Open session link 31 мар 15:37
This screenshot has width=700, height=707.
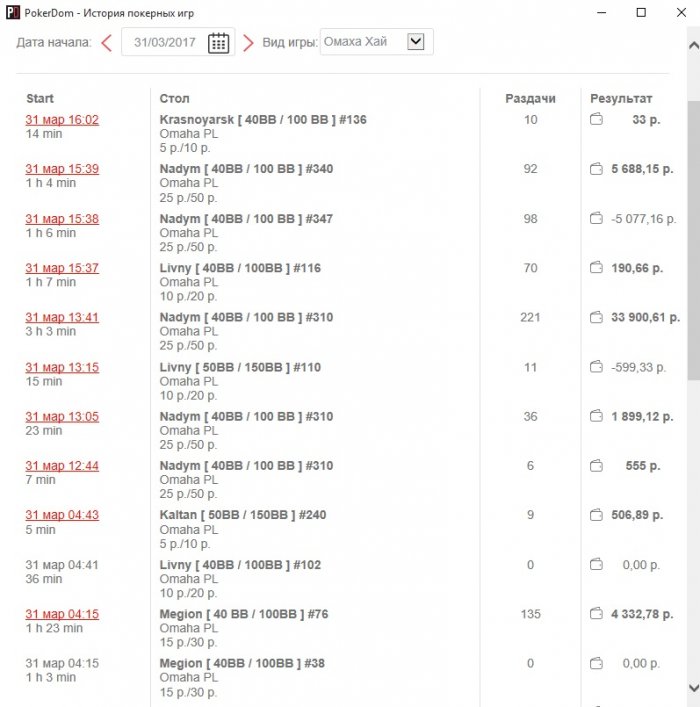tap(62, 268)
